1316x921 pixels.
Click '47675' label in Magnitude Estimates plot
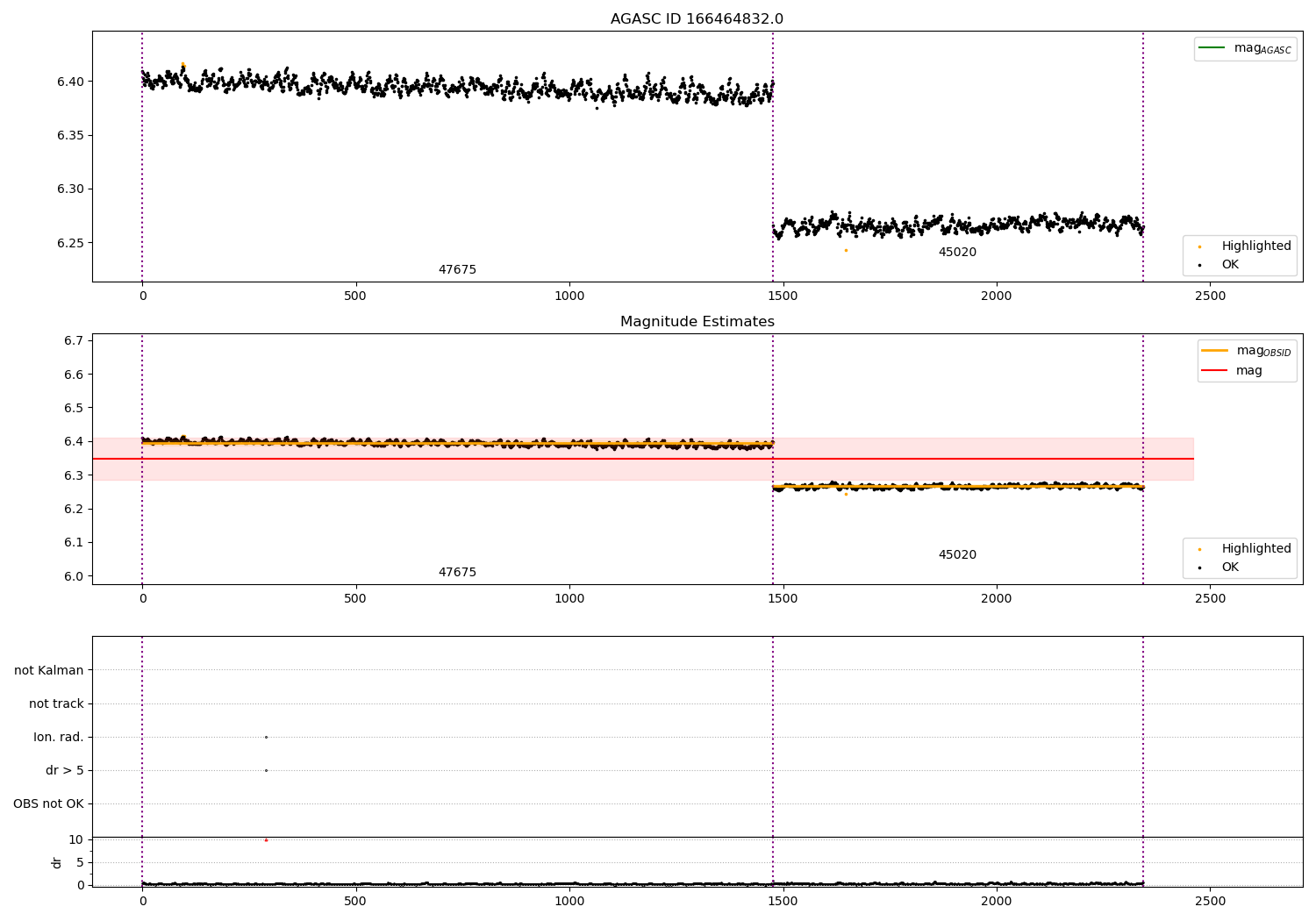[x=457, y=573]
